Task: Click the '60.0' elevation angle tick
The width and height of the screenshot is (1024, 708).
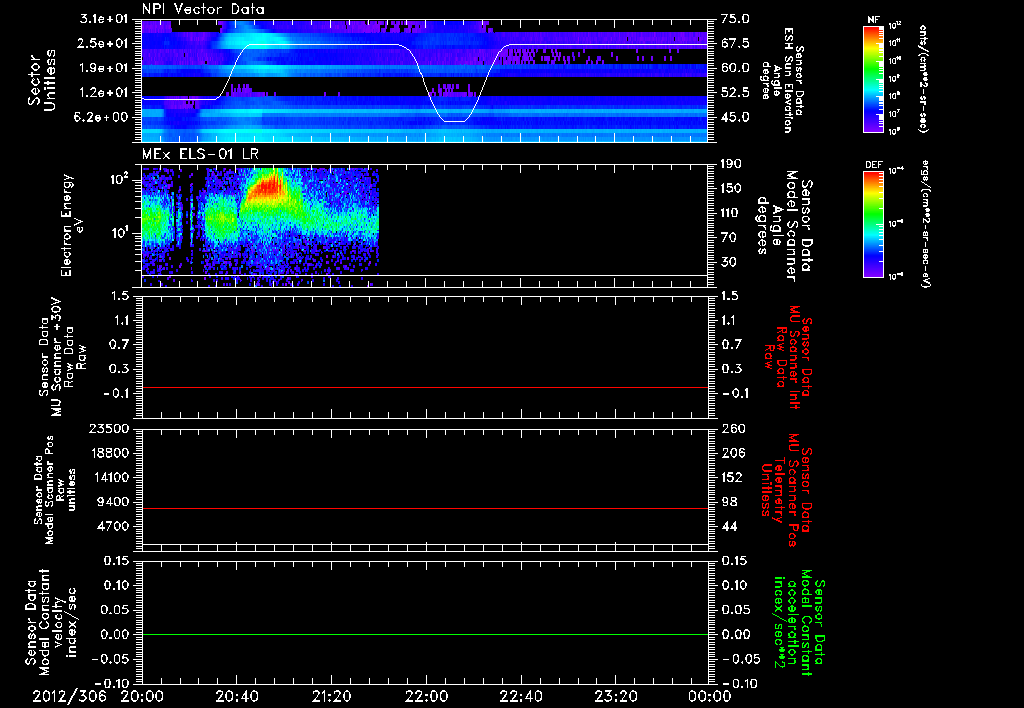Action: click(x=735, y=68)
